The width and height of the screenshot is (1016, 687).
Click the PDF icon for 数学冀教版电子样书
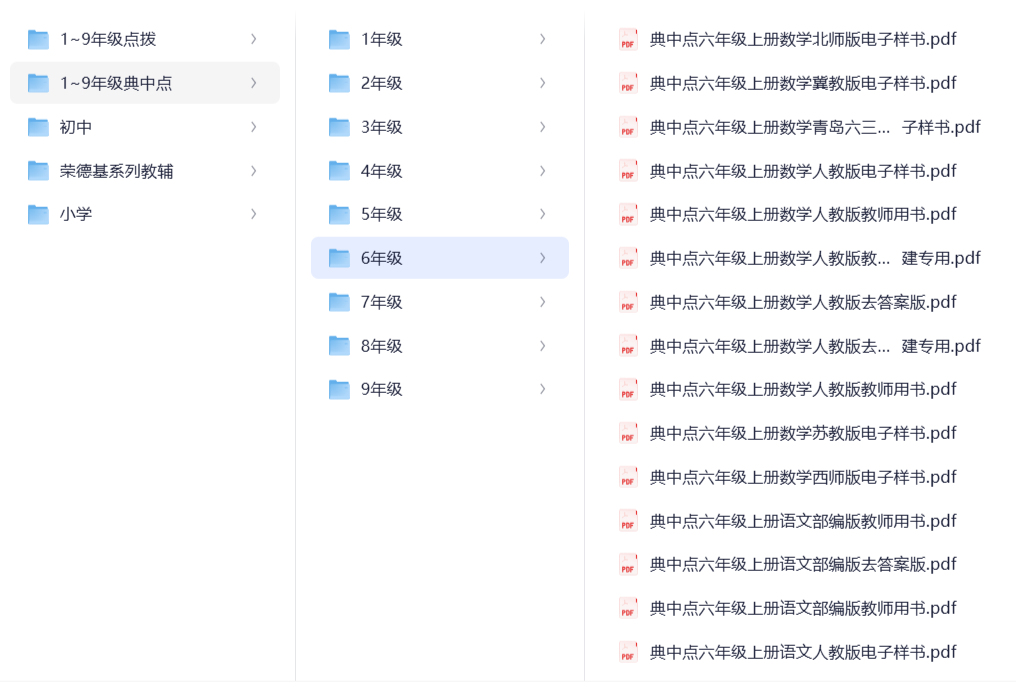628,83
